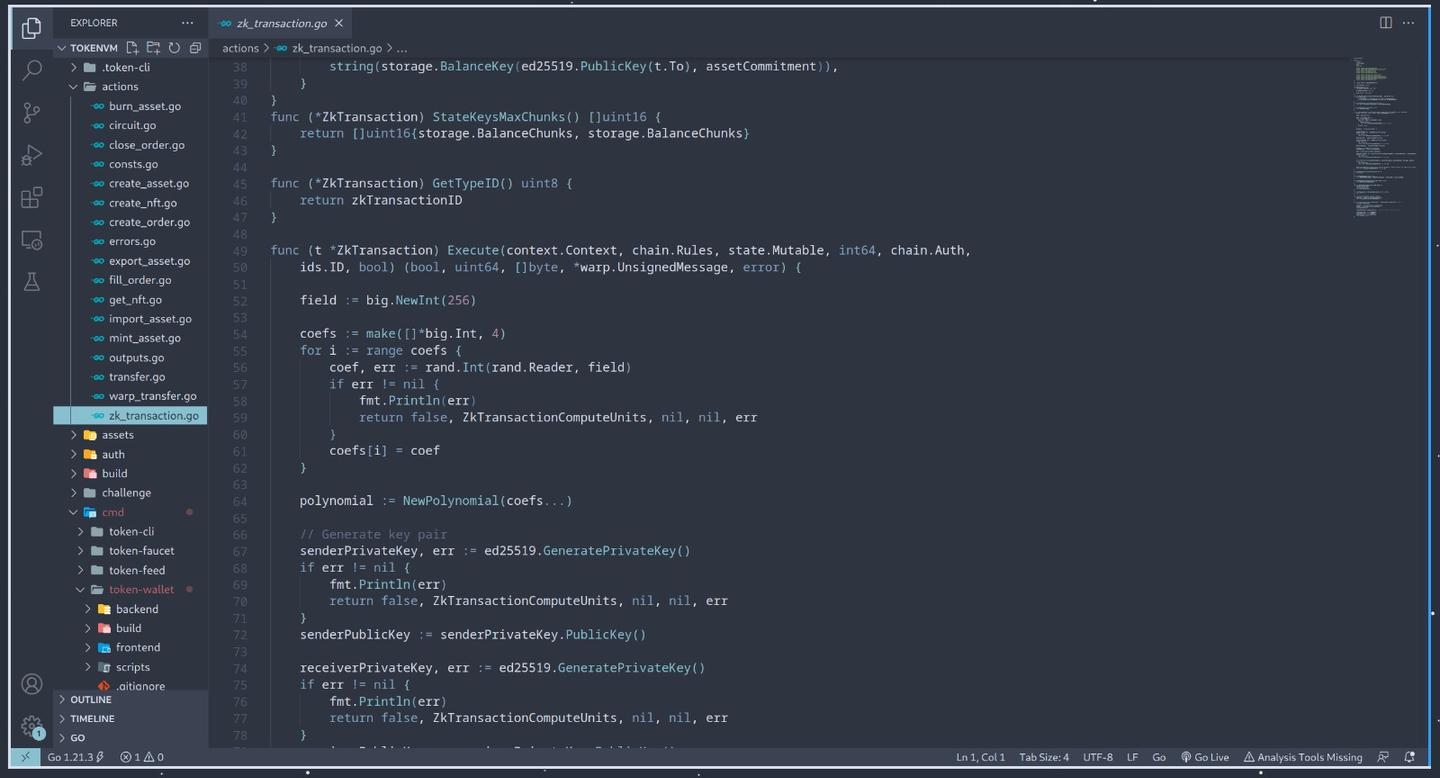Expand the auth folder
Image resolution: width=1440 pixels, height=778 pixels.
pos(130,454)
